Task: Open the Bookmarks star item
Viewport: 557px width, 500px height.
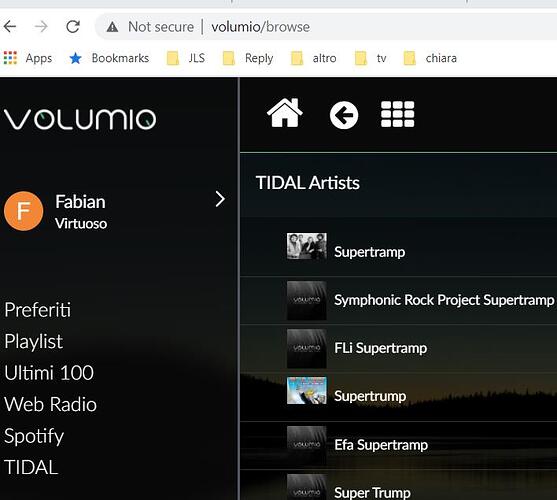Action: tap(109, 58)
